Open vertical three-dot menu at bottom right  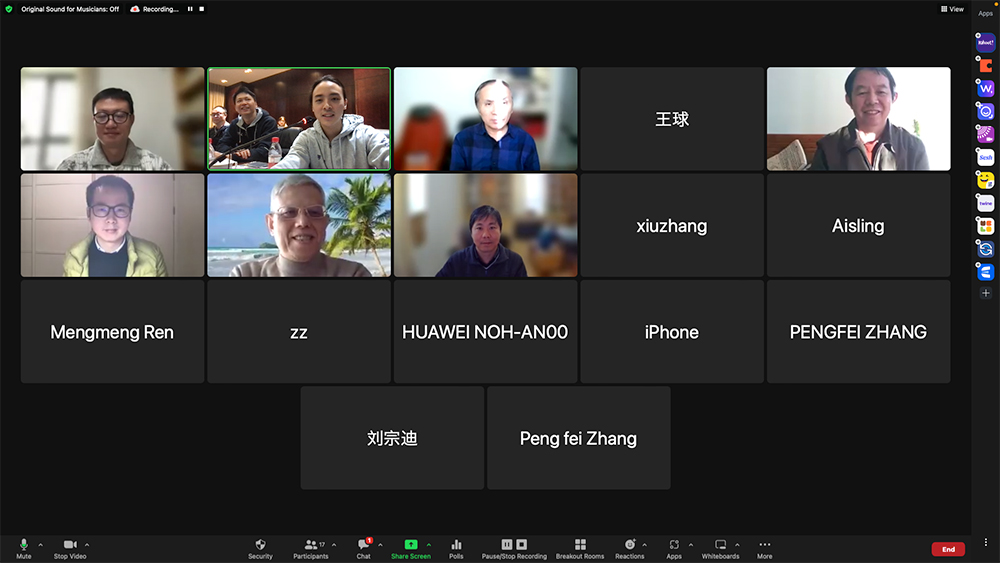click(x=985, y=542)
